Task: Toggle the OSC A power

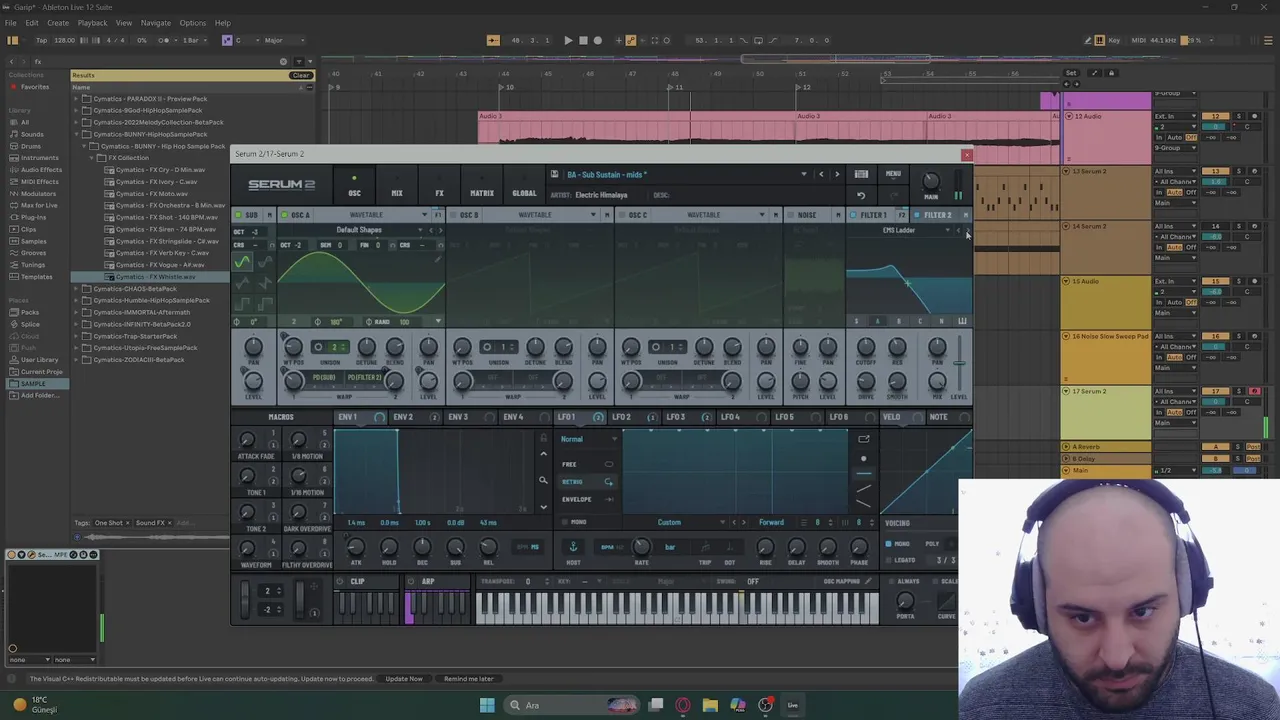Action: [x=285, y=215]
